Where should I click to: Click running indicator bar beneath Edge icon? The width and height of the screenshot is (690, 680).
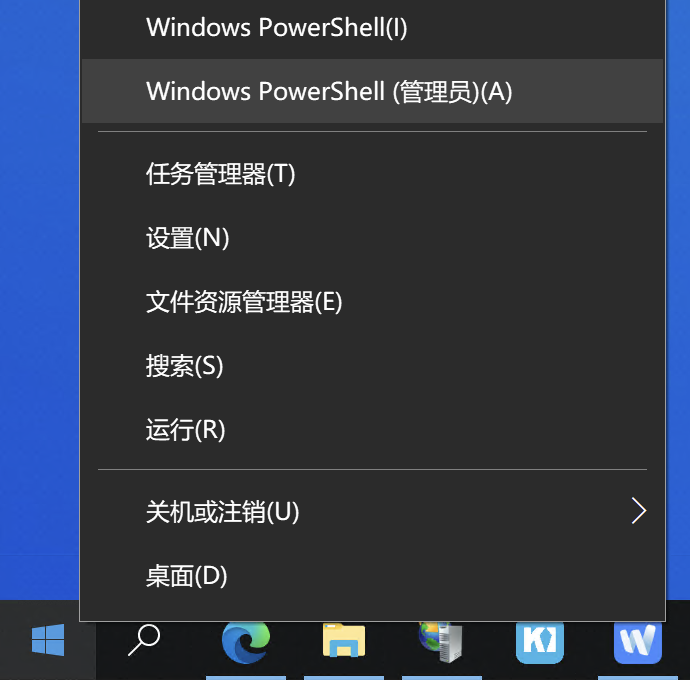point(246,678)
